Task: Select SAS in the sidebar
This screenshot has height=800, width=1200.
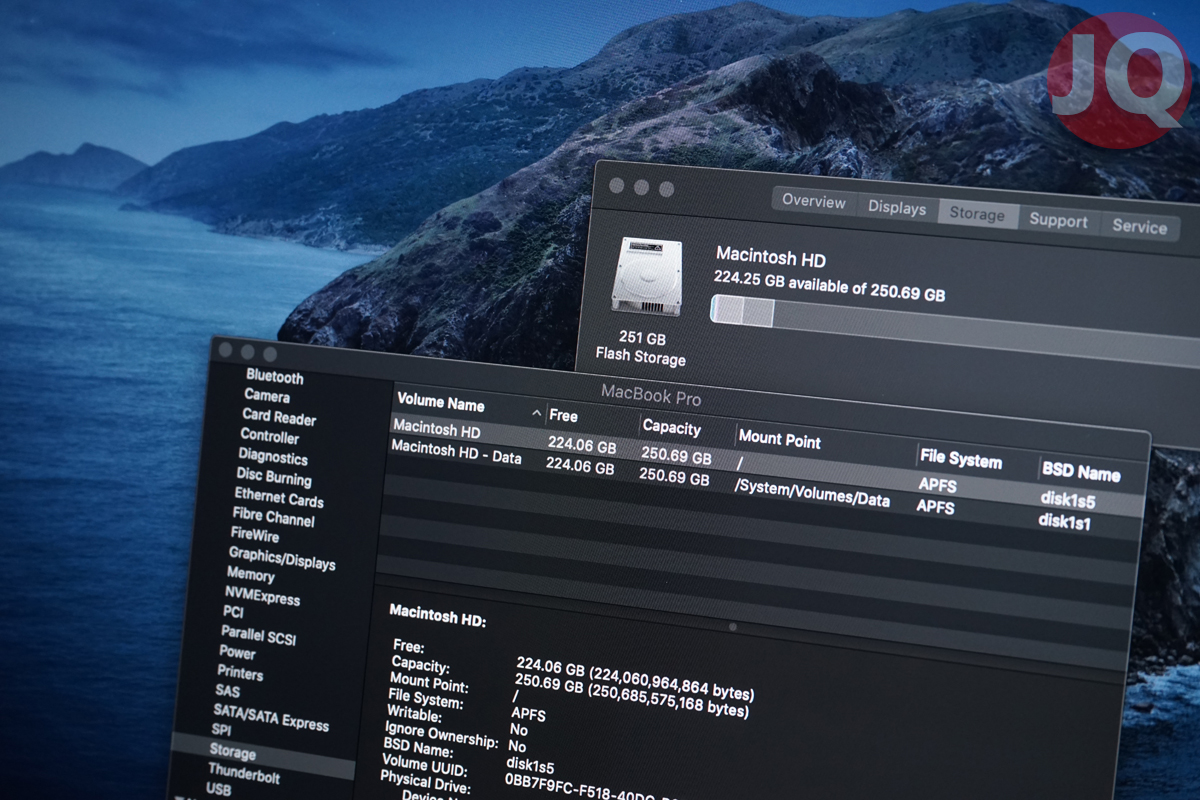Action: coord(227,690)
